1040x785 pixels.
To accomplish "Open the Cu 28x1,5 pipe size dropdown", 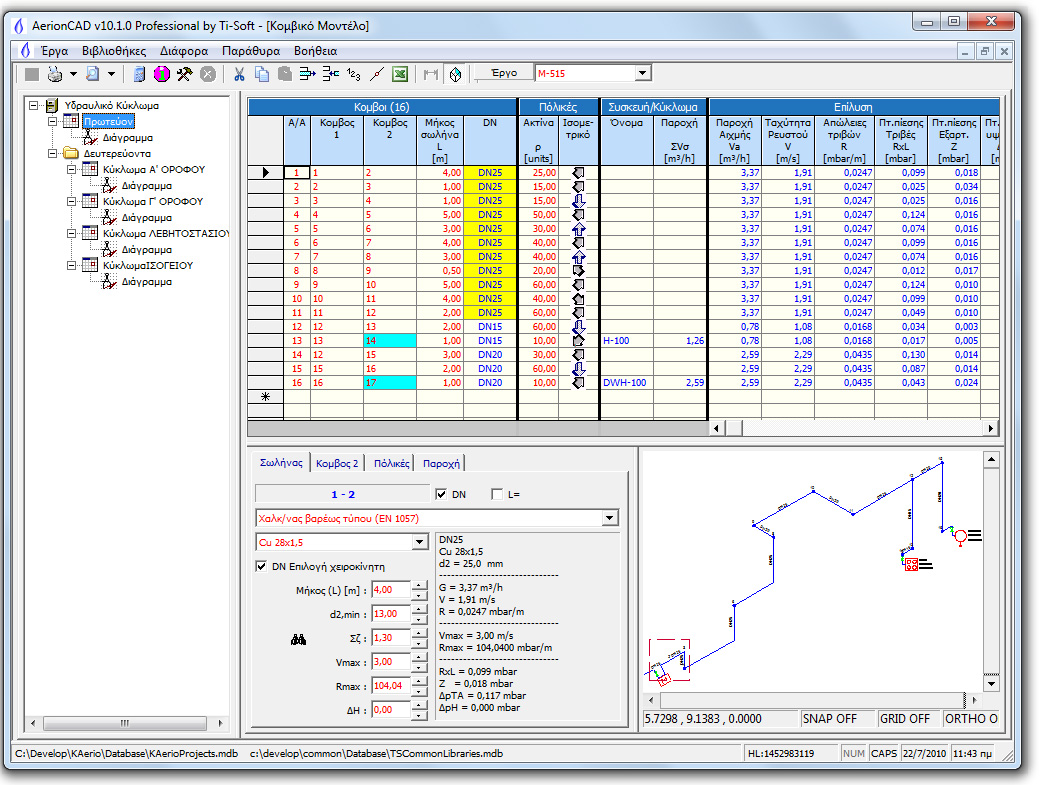I will (420, 541).
